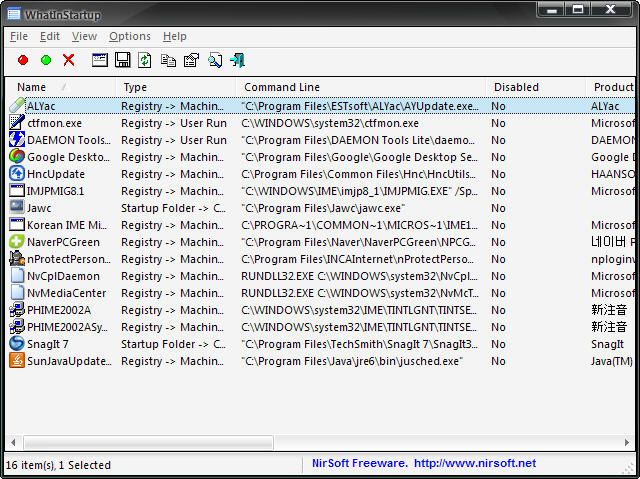Image resolution: width=640 pixels, height=479 pixels.
Task: Open the View menu
Action: click(x=84, y=36)
